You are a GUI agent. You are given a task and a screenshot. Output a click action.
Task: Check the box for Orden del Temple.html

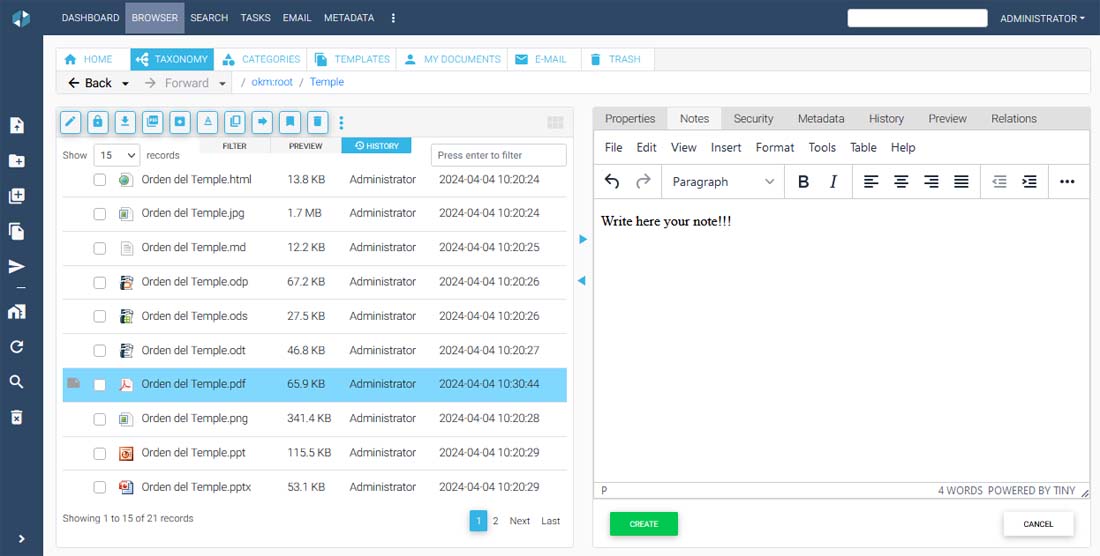coord(100,180)
